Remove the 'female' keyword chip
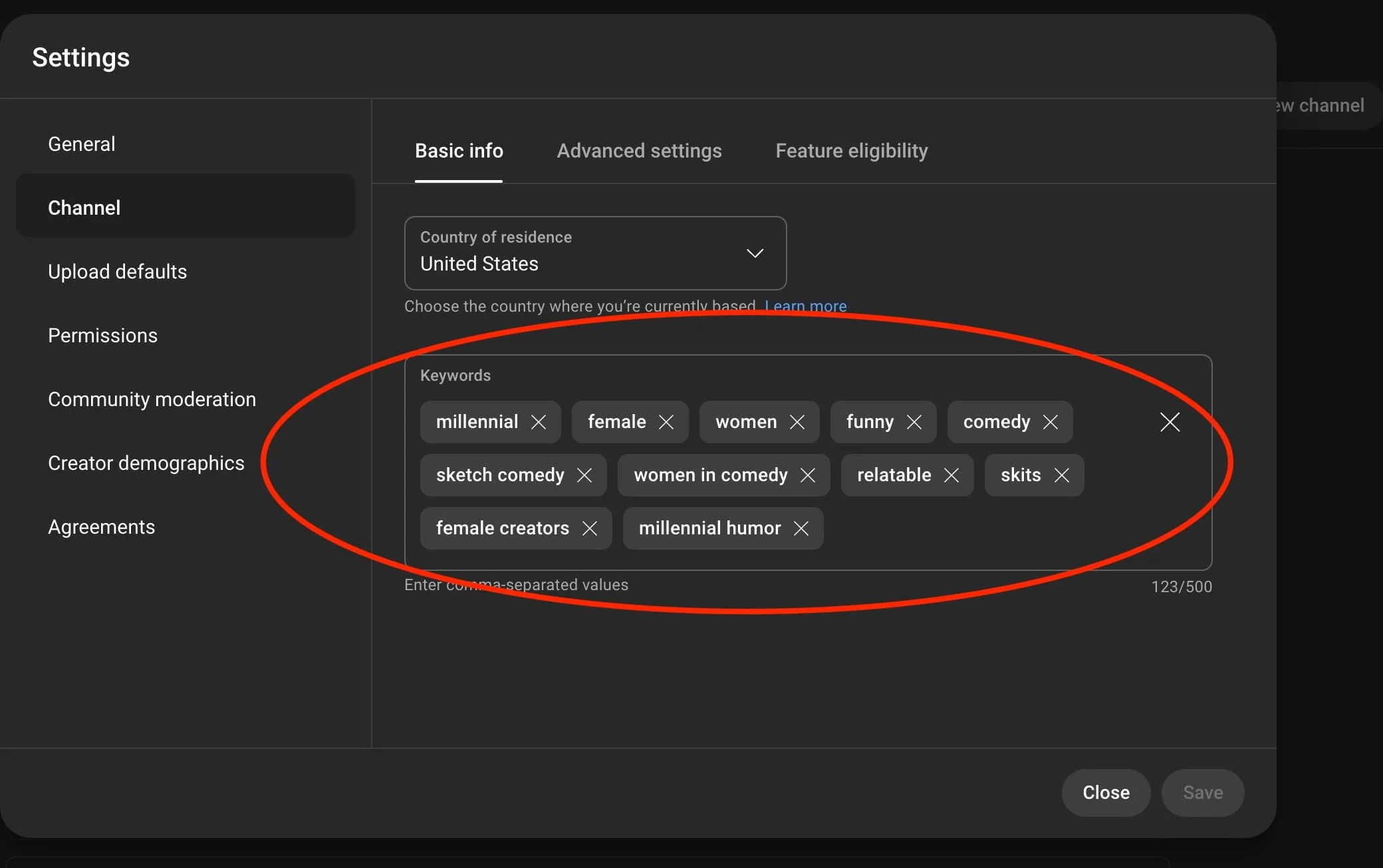This screenshot has width=1383, height=868. pyautogui.click(x=666, y=422)
